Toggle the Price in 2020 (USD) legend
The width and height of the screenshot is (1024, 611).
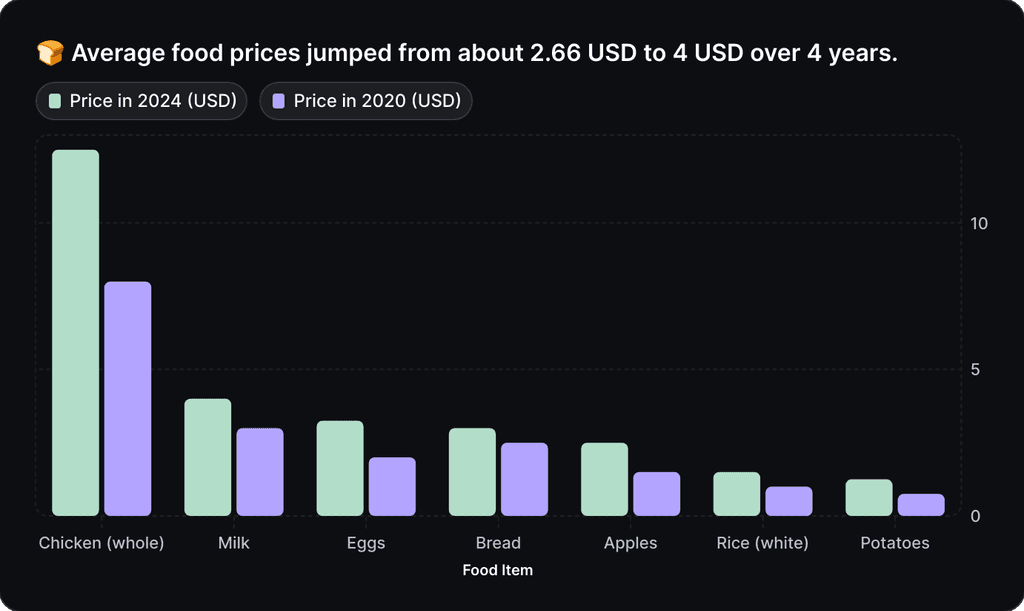click(x=366, y=101)
